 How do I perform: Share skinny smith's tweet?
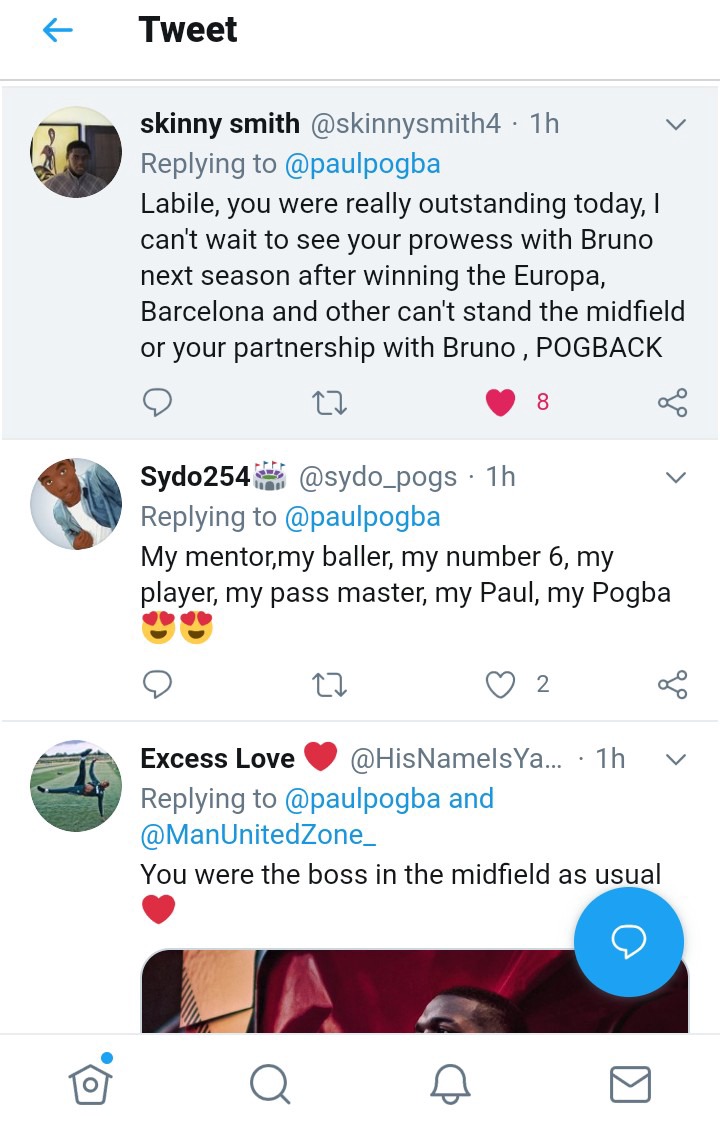(x=672, y=403)
